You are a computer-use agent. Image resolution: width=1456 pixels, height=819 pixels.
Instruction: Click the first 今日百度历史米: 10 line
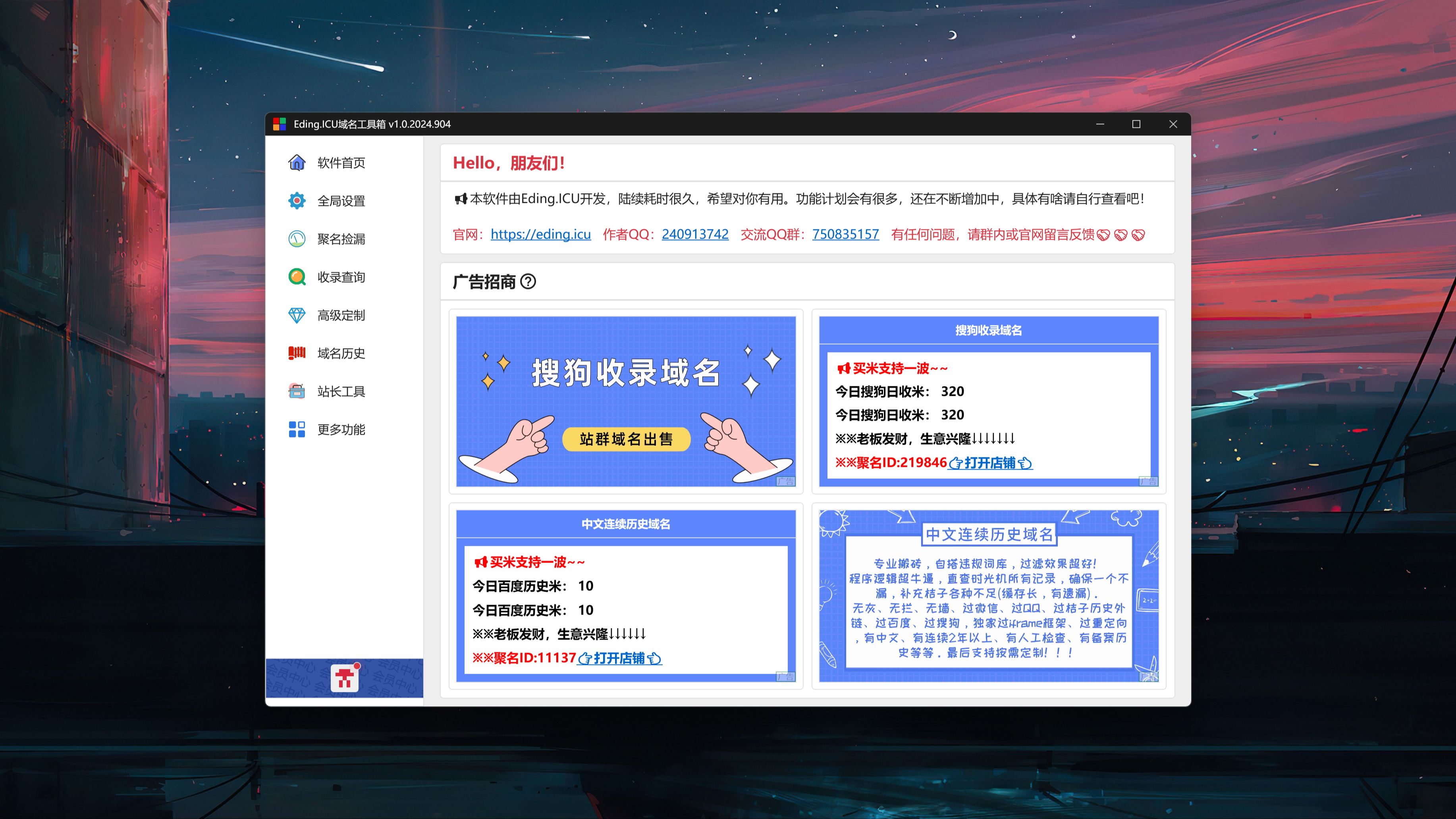533,586
